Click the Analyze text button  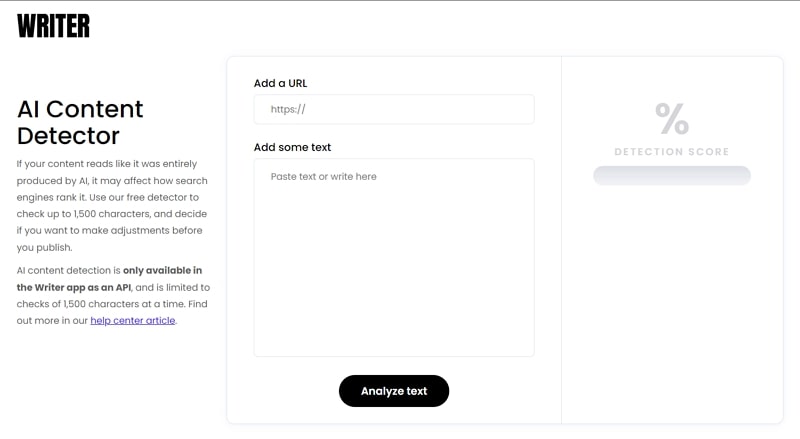[394, 391]
